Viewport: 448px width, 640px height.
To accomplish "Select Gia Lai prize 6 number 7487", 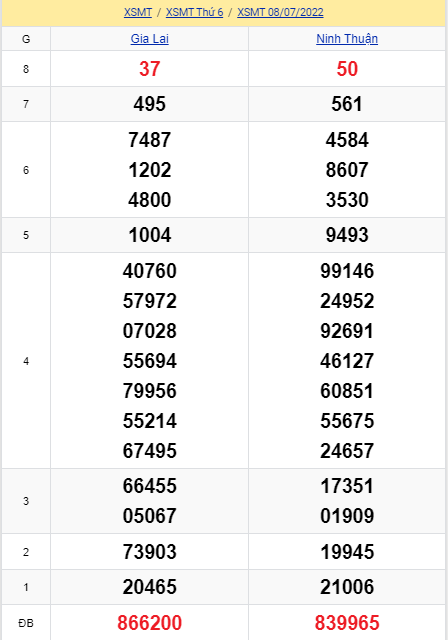I will pyautogui.click(x=149, y=140).
